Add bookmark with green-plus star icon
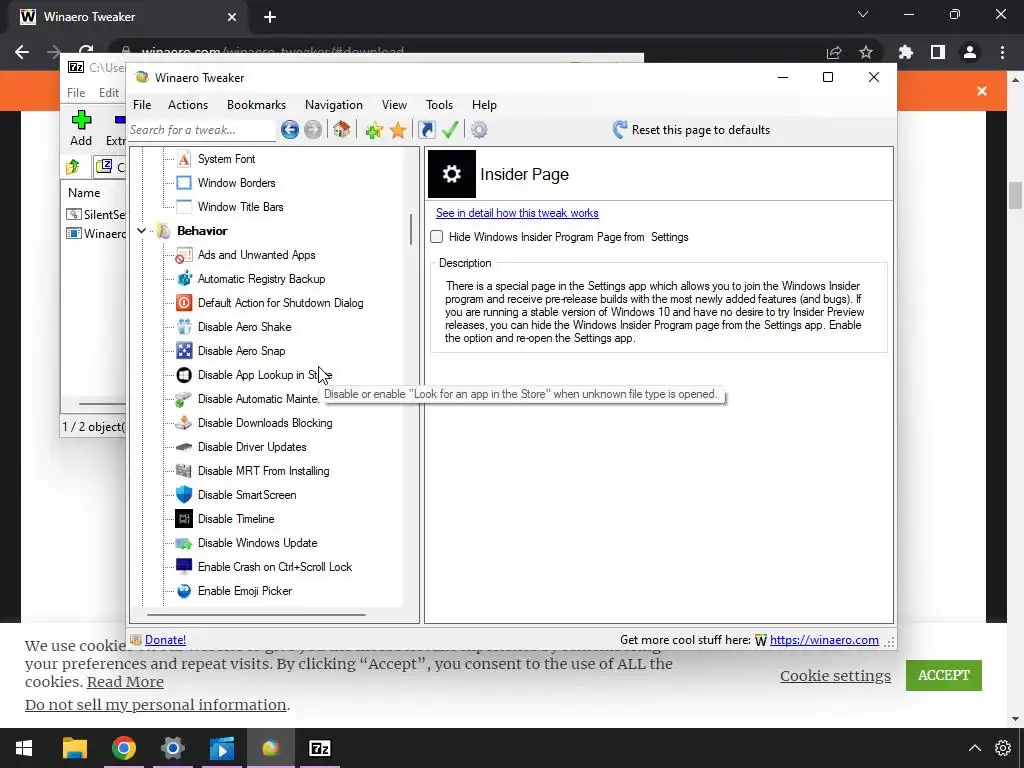This screenshot has width=1024, height=768. pos(374,130)
